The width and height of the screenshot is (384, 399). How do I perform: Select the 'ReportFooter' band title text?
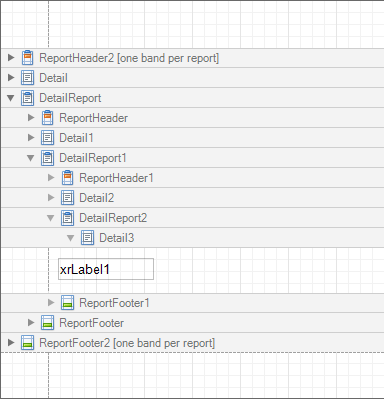click(x=91, y=323)
